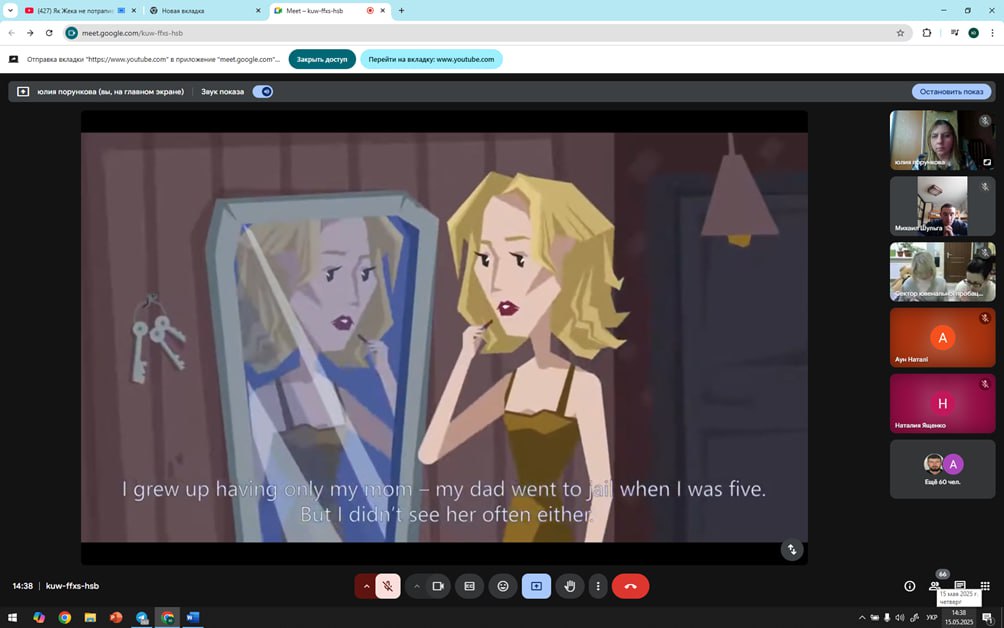1004x628 pixels.
Task: Click swap layout icon on shared video
Action: pos(792,549)
